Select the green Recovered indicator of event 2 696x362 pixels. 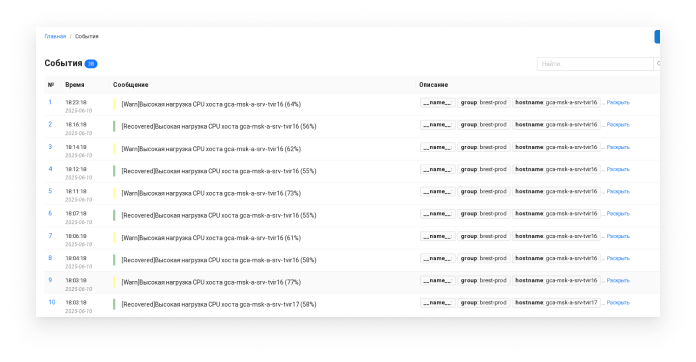click(x=114, y=126)
